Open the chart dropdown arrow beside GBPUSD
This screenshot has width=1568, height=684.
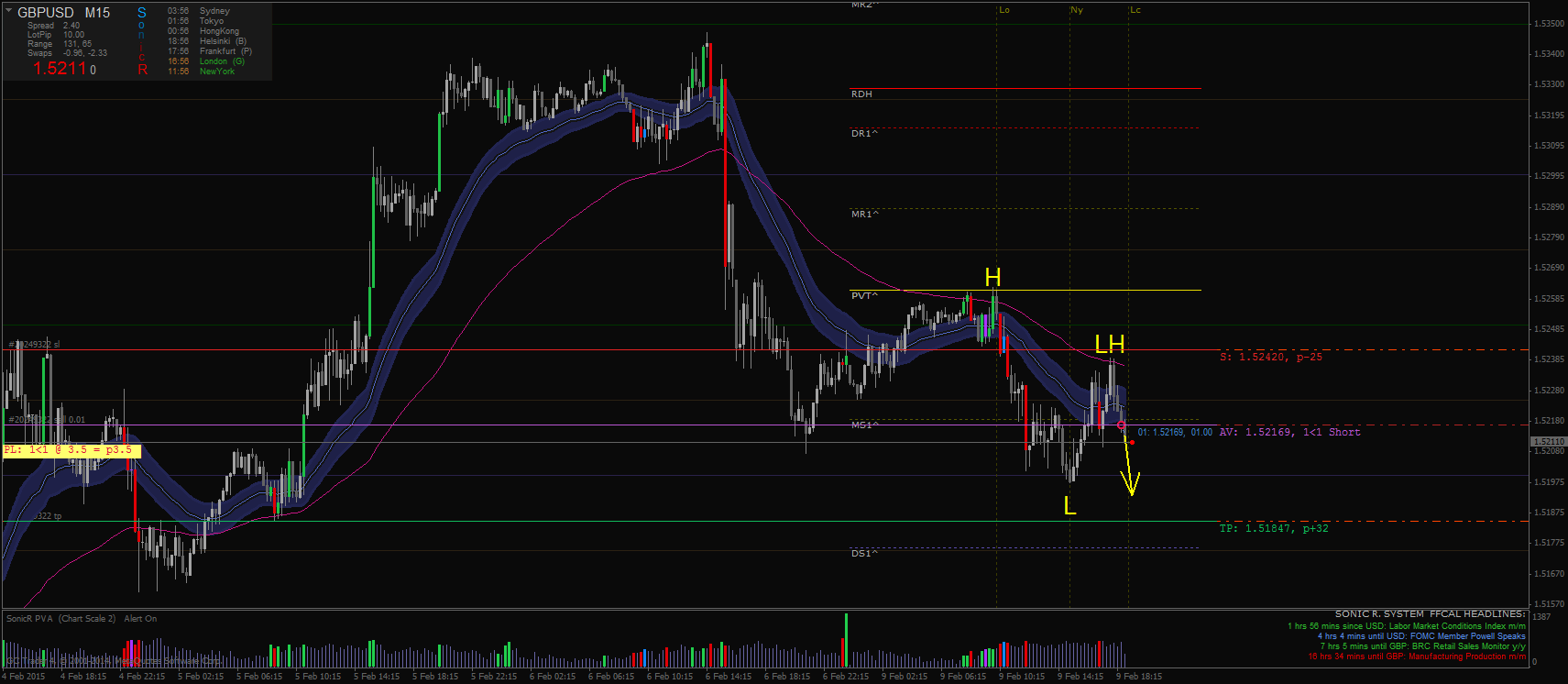coord(8,11)
